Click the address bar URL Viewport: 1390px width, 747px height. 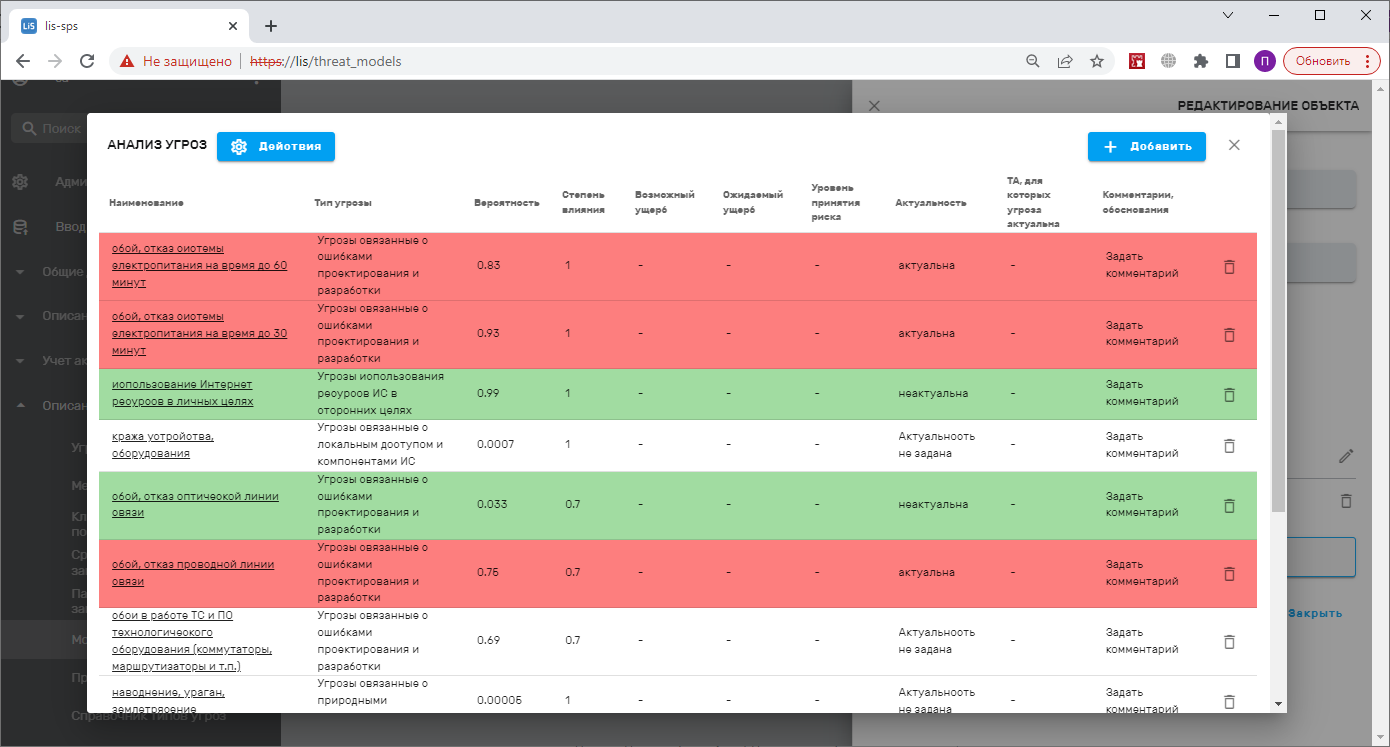pos(325,61)
